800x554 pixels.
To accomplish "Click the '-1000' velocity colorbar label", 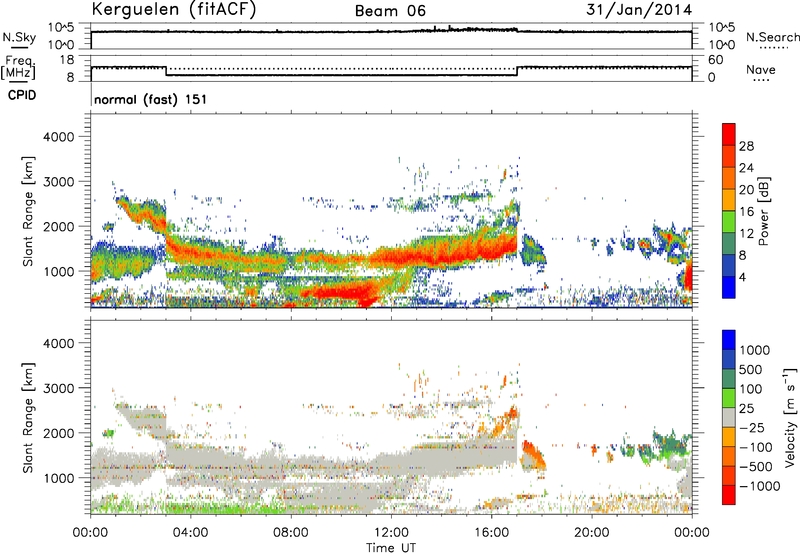I will click(760, 486).
